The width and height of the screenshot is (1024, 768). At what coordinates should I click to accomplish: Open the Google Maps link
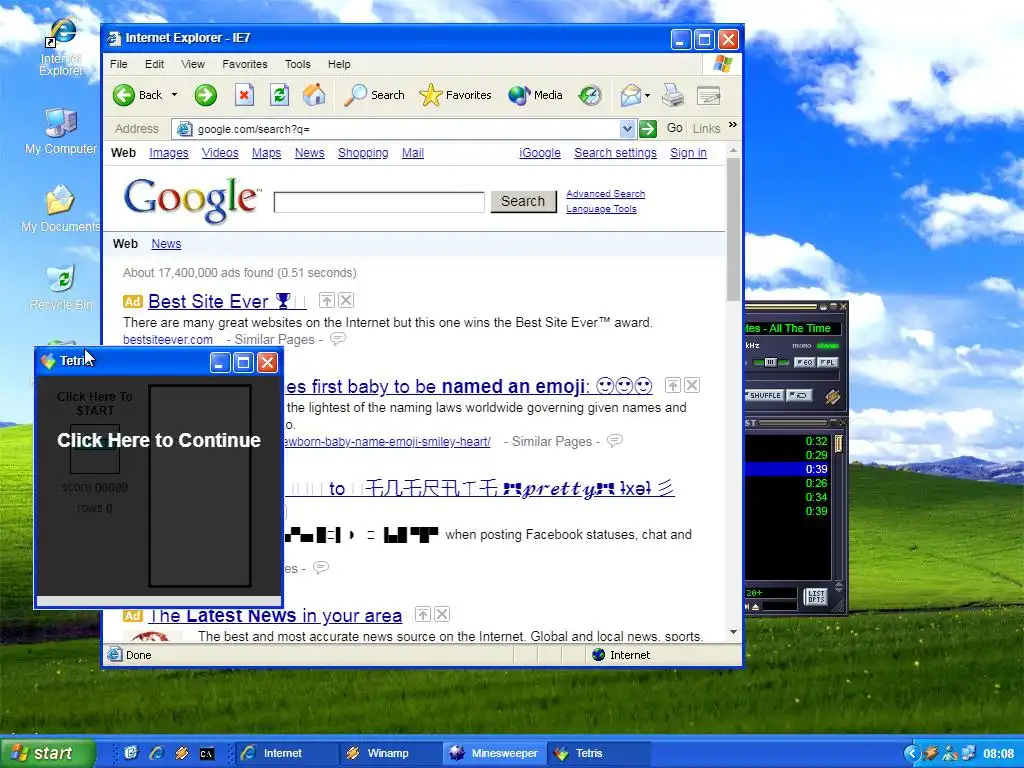click(266, 153)
